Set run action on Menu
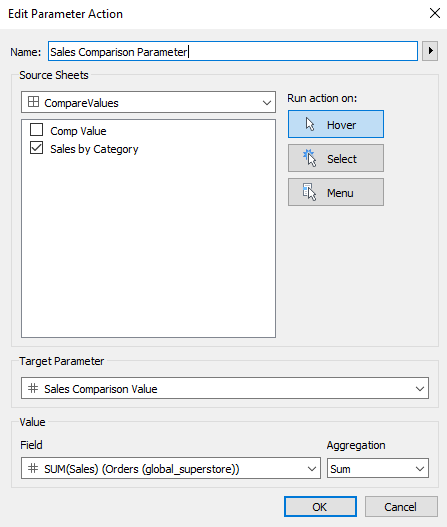The image size is (447, 527). pos(336,192)
